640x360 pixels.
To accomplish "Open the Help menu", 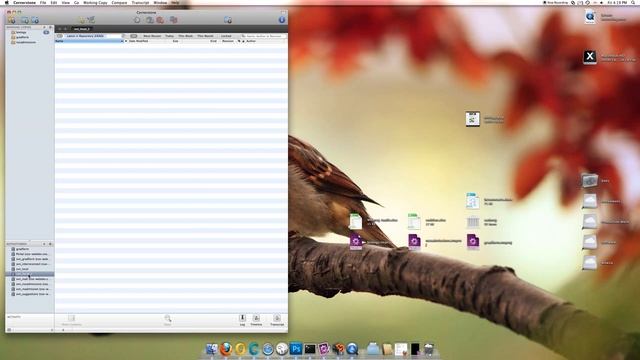I will (x=175, y=2).
